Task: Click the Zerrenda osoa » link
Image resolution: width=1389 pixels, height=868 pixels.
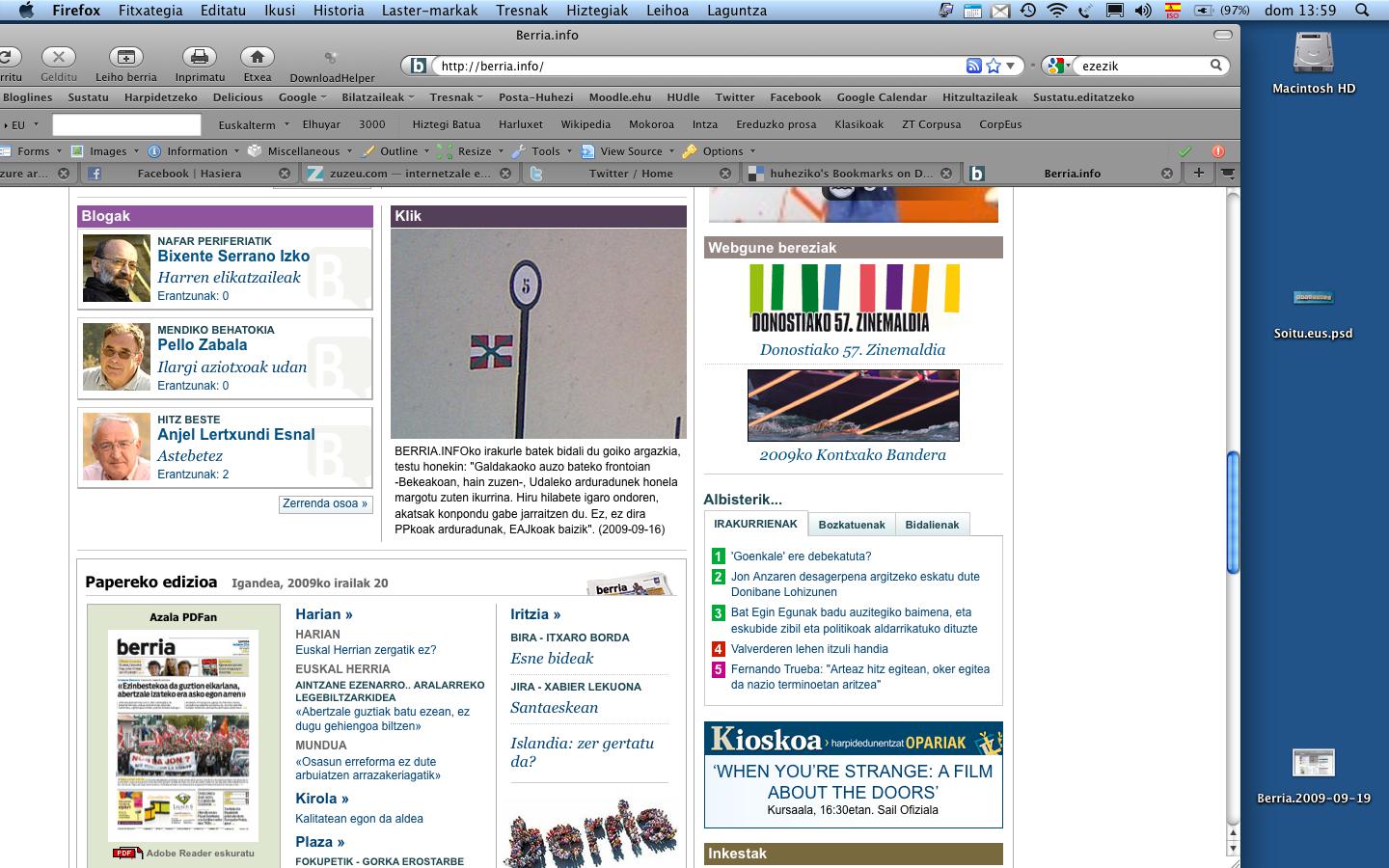Action: tap(326, 503)
